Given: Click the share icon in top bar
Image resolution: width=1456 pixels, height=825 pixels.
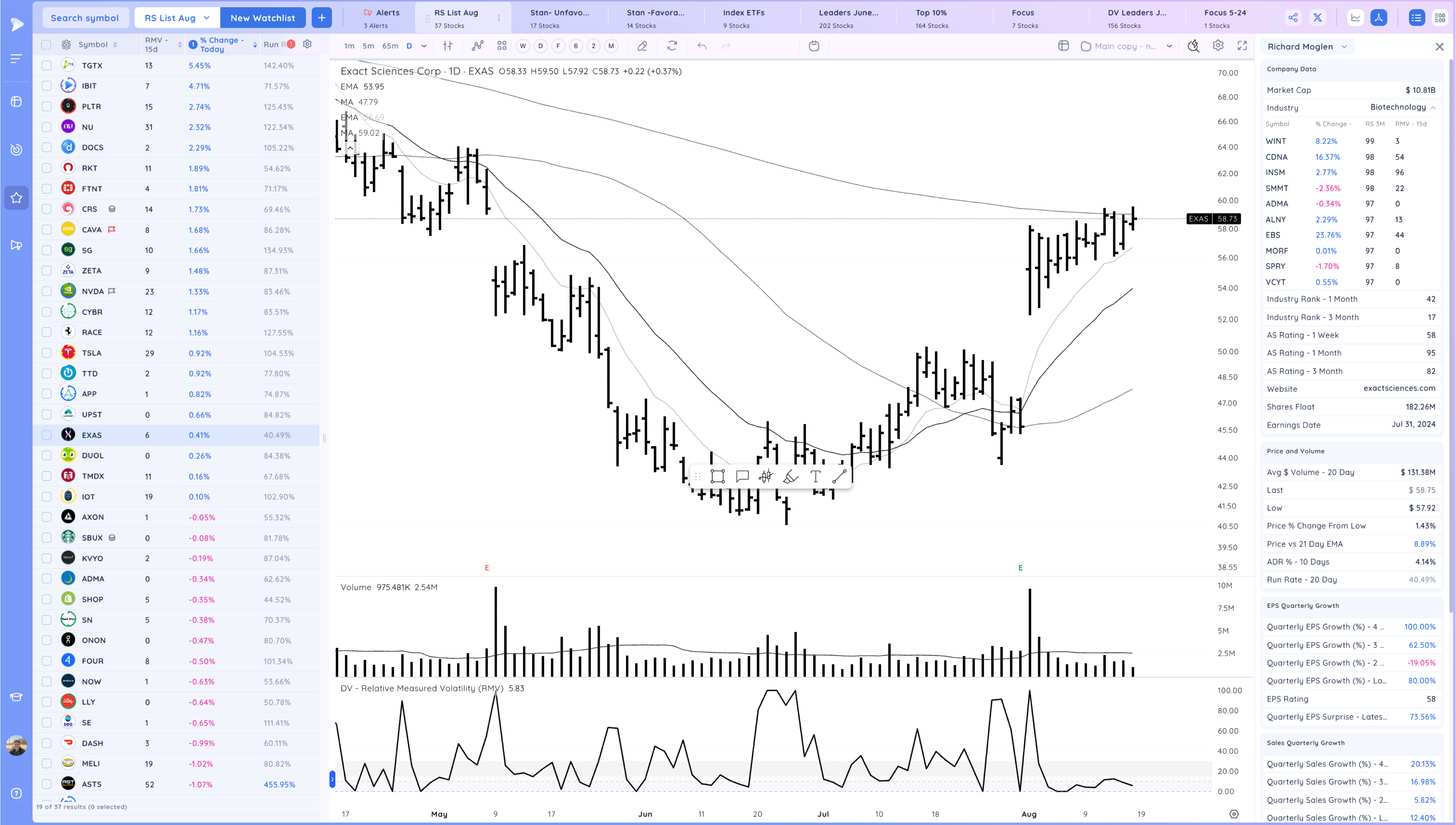Looking at the screenshot, I should (1293, 17).
